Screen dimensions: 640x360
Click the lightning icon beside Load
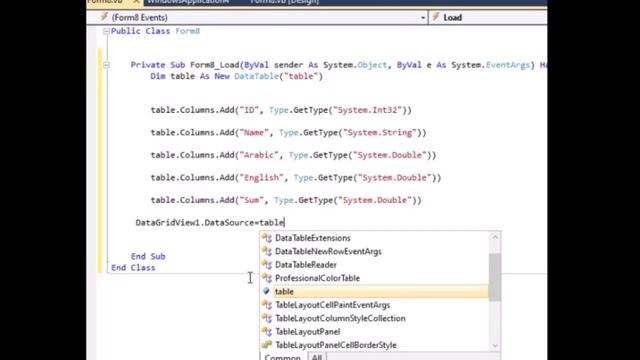coord(436,17)
